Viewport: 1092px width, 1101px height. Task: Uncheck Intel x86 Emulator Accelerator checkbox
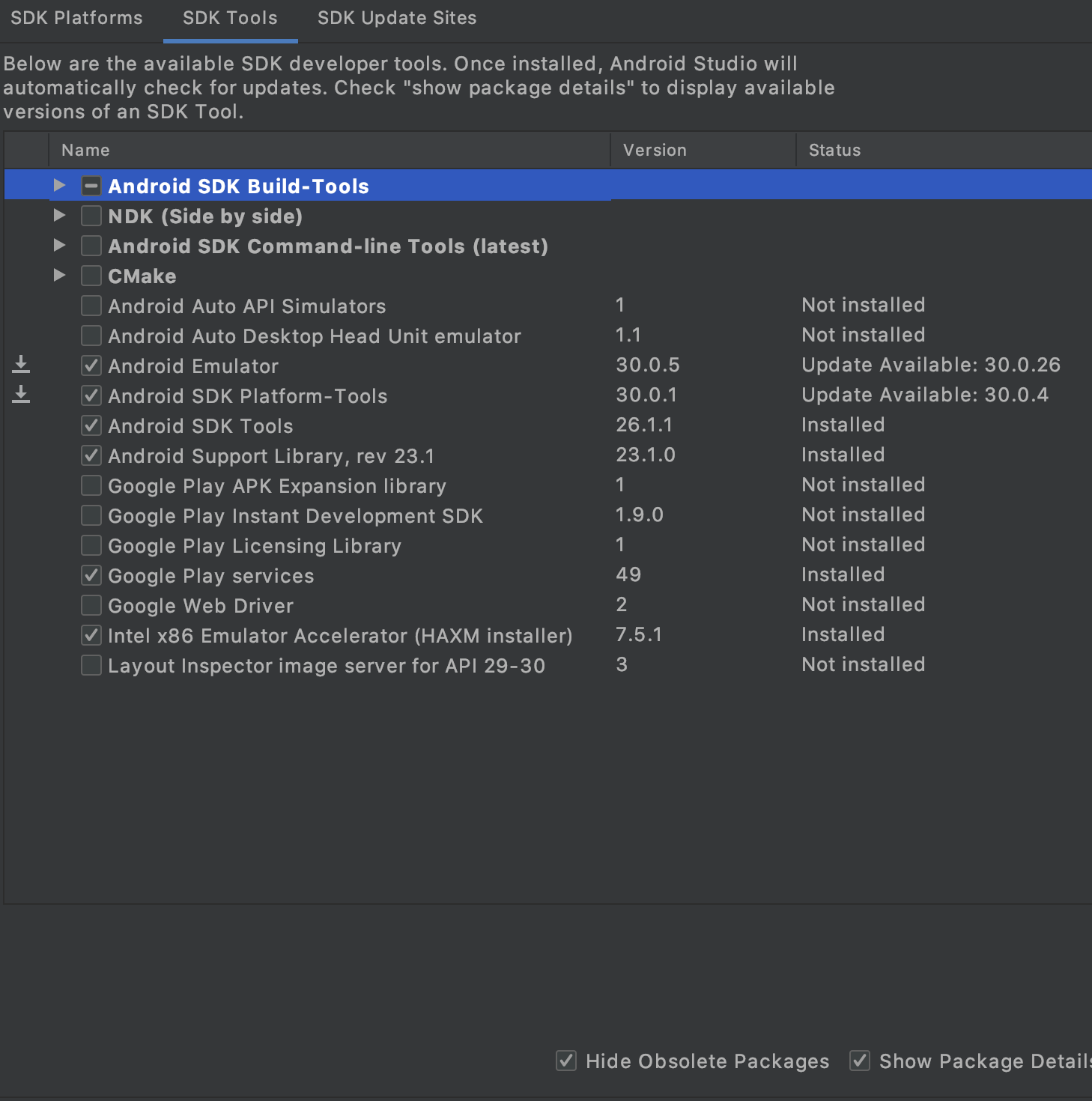pyautogui.click(x=91, y=635)
